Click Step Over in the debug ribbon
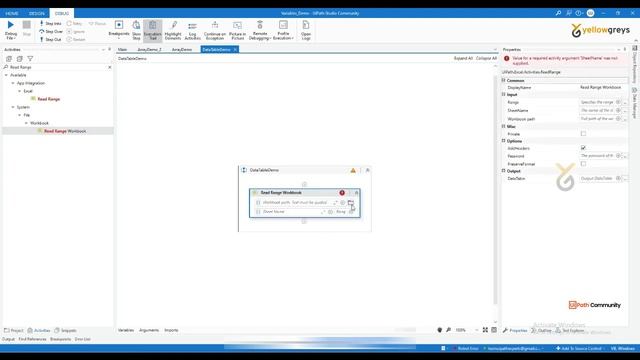Viewport: 640px width, 360px height. [51, 31]
